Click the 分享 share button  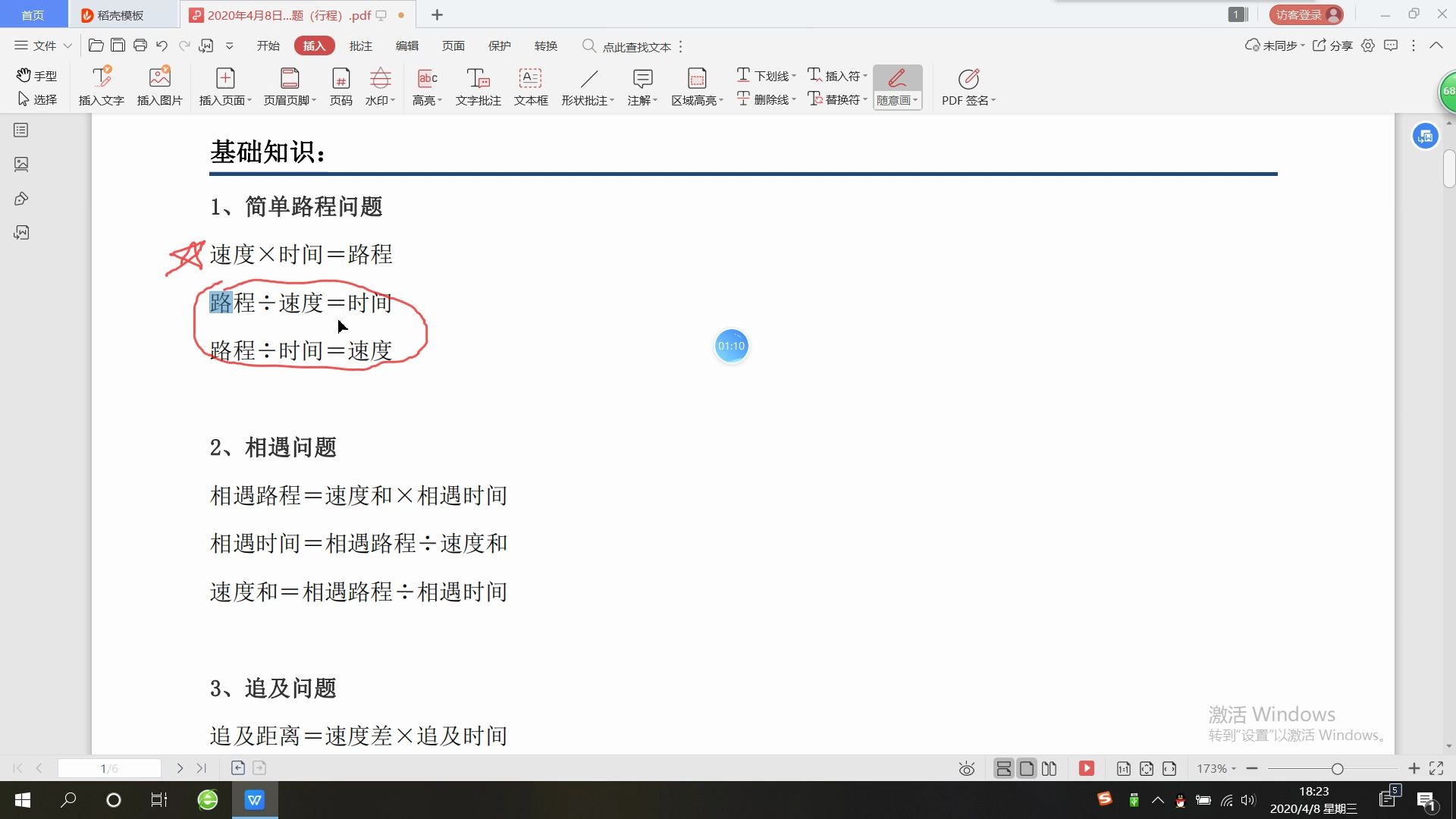(x=1332, y=45)
